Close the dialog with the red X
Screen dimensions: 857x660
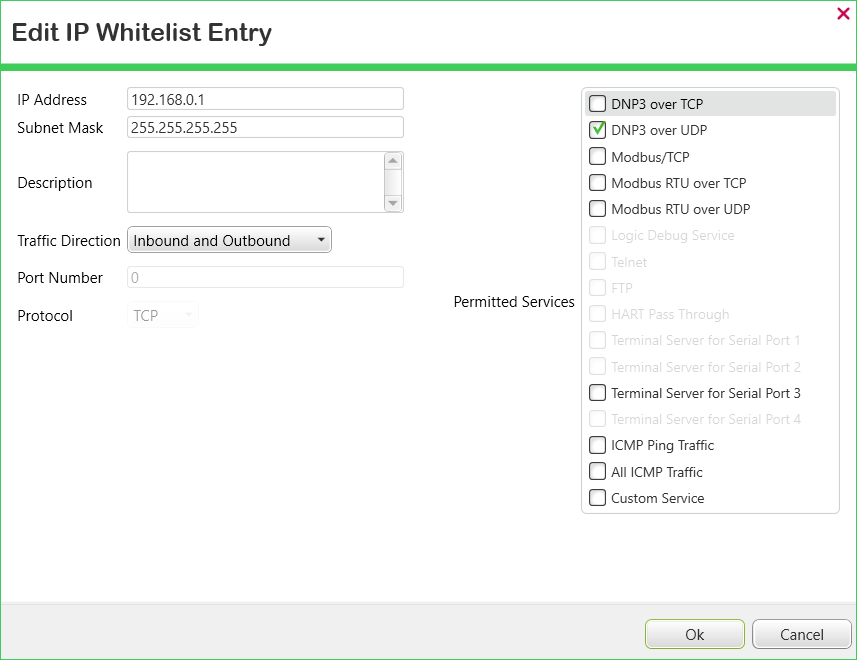click(x=843, y=14)
